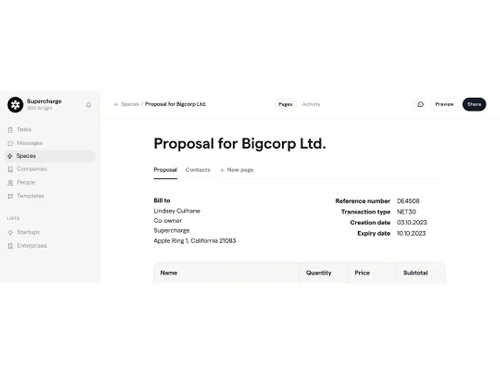500x375 pixels.
Task: Click the Reference number label
Action: (363, 201)
